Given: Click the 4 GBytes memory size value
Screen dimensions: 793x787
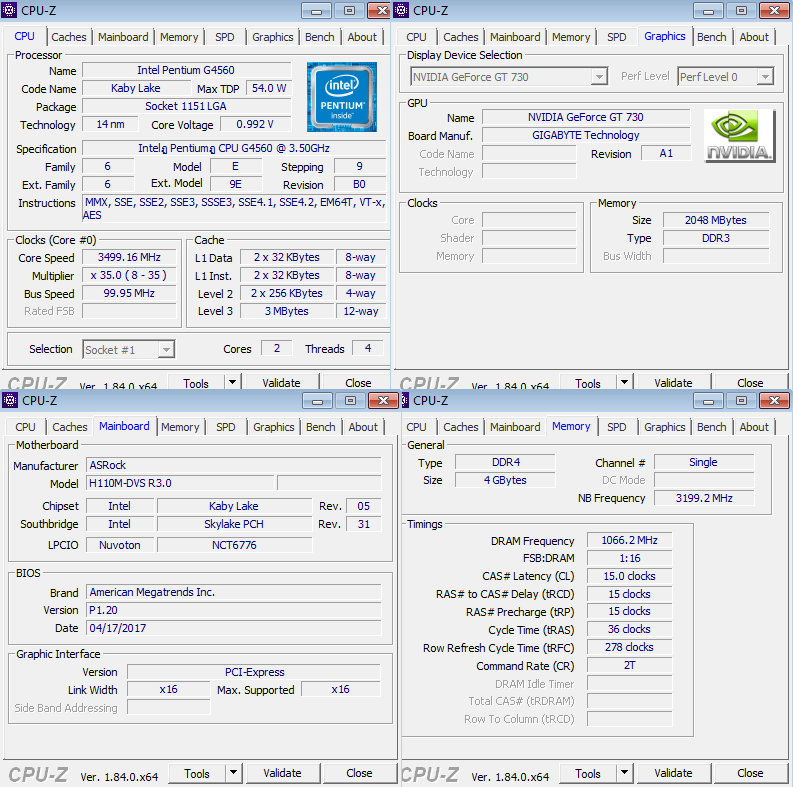Looking at the screenshot, I should 505,480.
